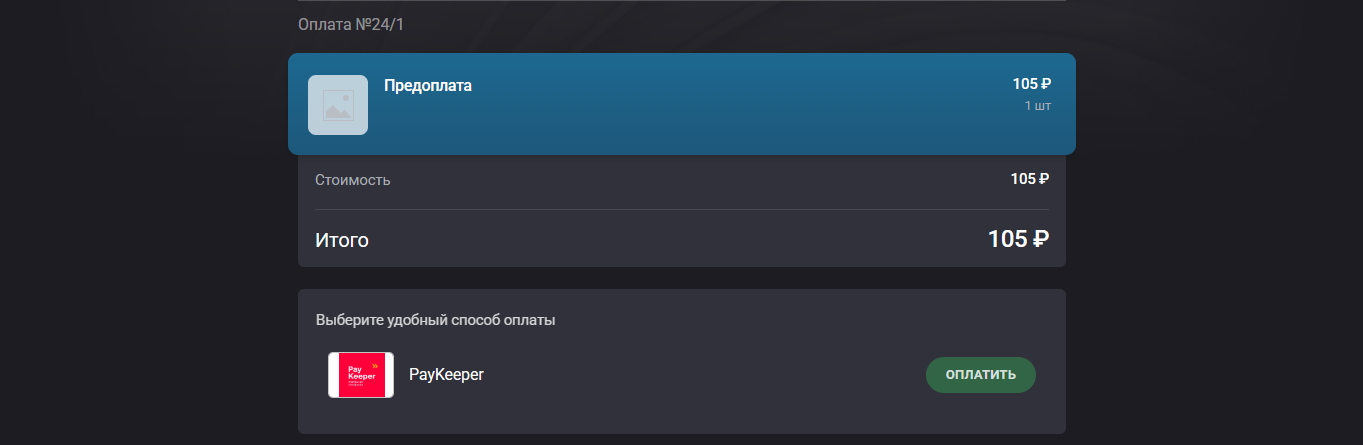Choose the PayKeeper payment method name

[446, 375]
